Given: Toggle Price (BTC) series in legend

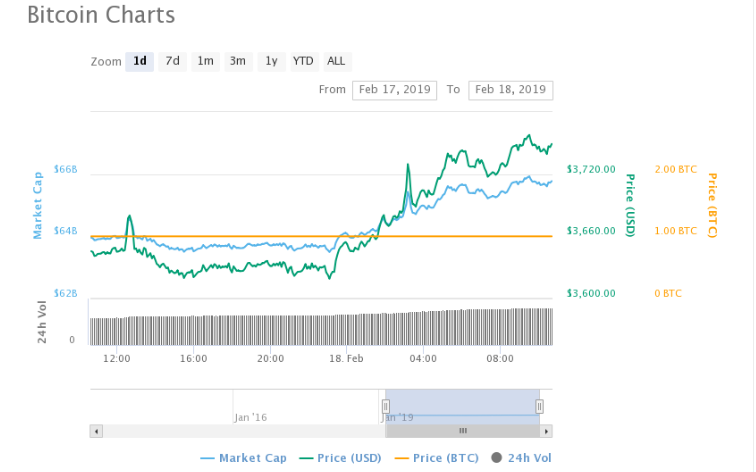Looking at the screenshot, I should [436, 458].
